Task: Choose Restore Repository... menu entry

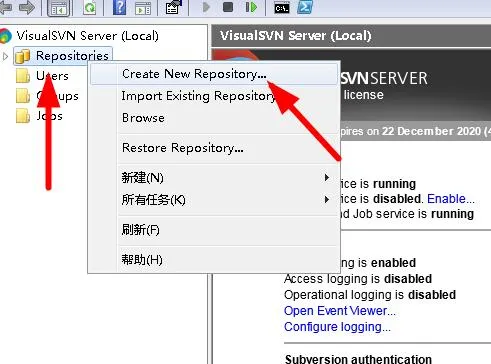Action: 214,148
